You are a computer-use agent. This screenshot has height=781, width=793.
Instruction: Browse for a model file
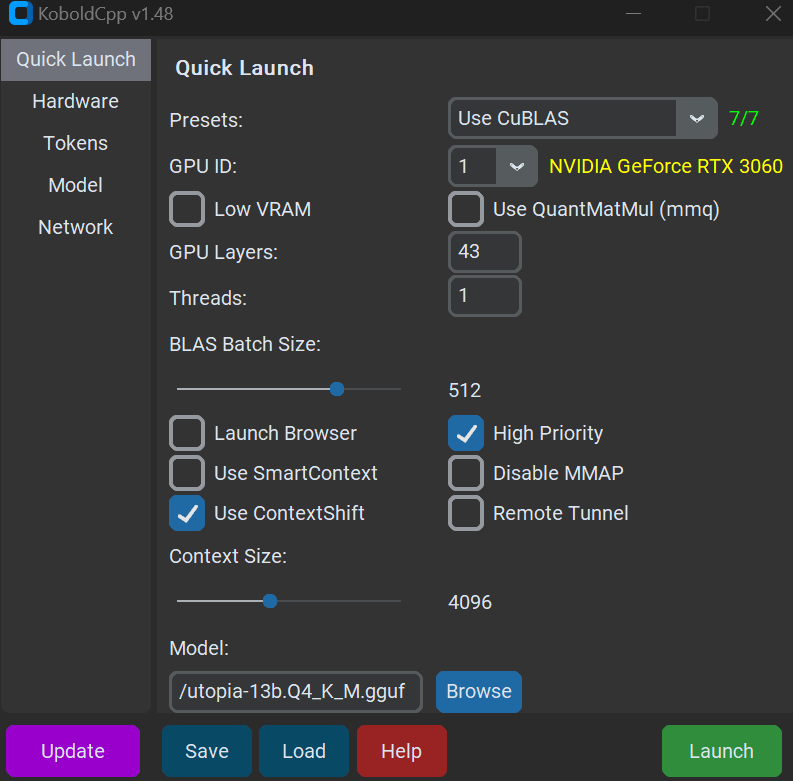coord(479,691)
